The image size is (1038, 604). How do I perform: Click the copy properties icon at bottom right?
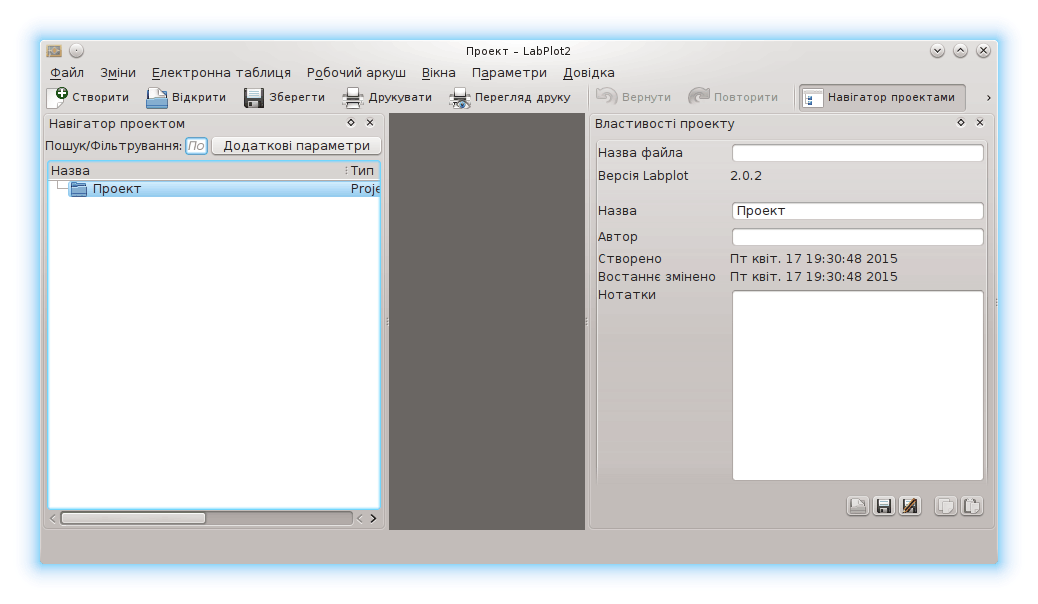945,506
